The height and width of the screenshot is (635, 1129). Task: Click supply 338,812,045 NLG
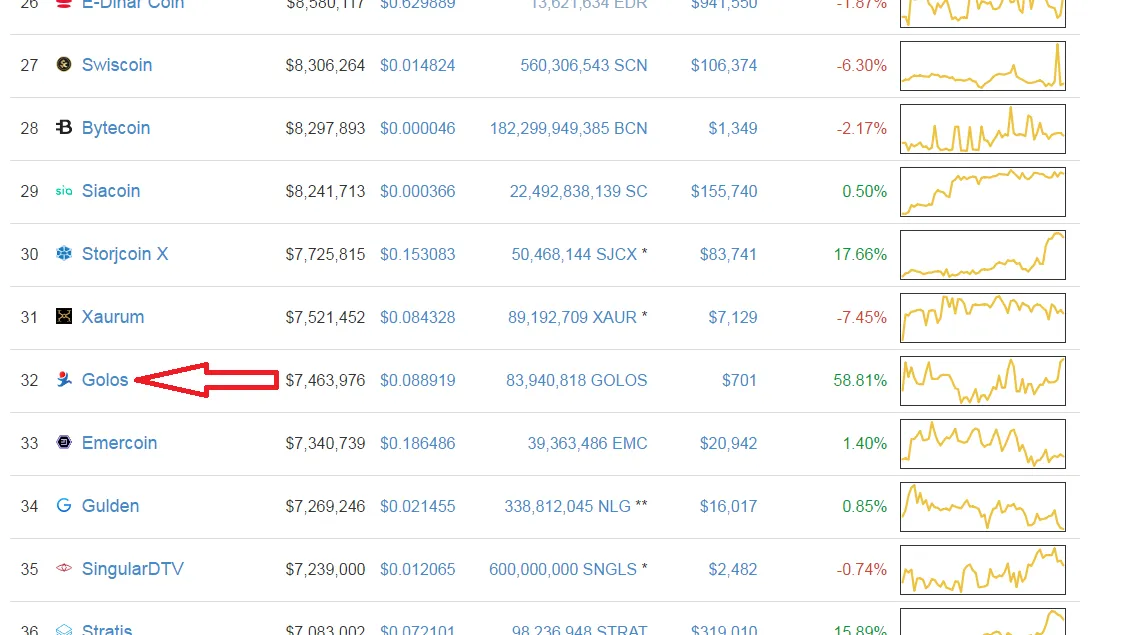[567, 506]
